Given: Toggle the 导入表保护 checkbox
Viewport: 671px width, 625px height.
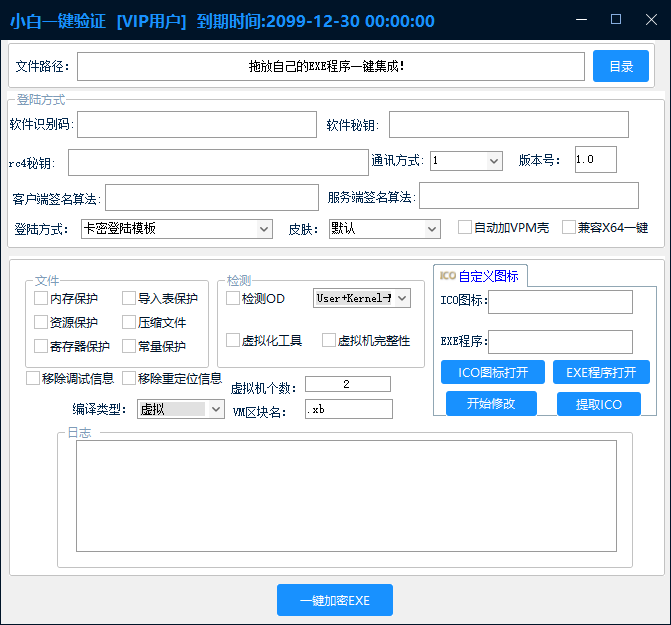Looking at the screenshot, I should 129,298.
